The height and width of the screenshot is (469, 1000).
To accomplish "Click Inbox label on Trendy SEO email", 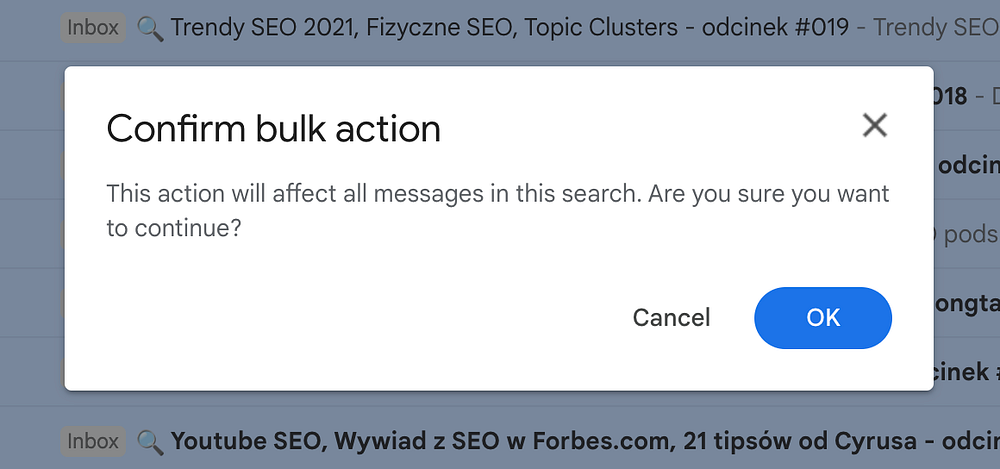I will pyautogui.click(x=93, y=27).
